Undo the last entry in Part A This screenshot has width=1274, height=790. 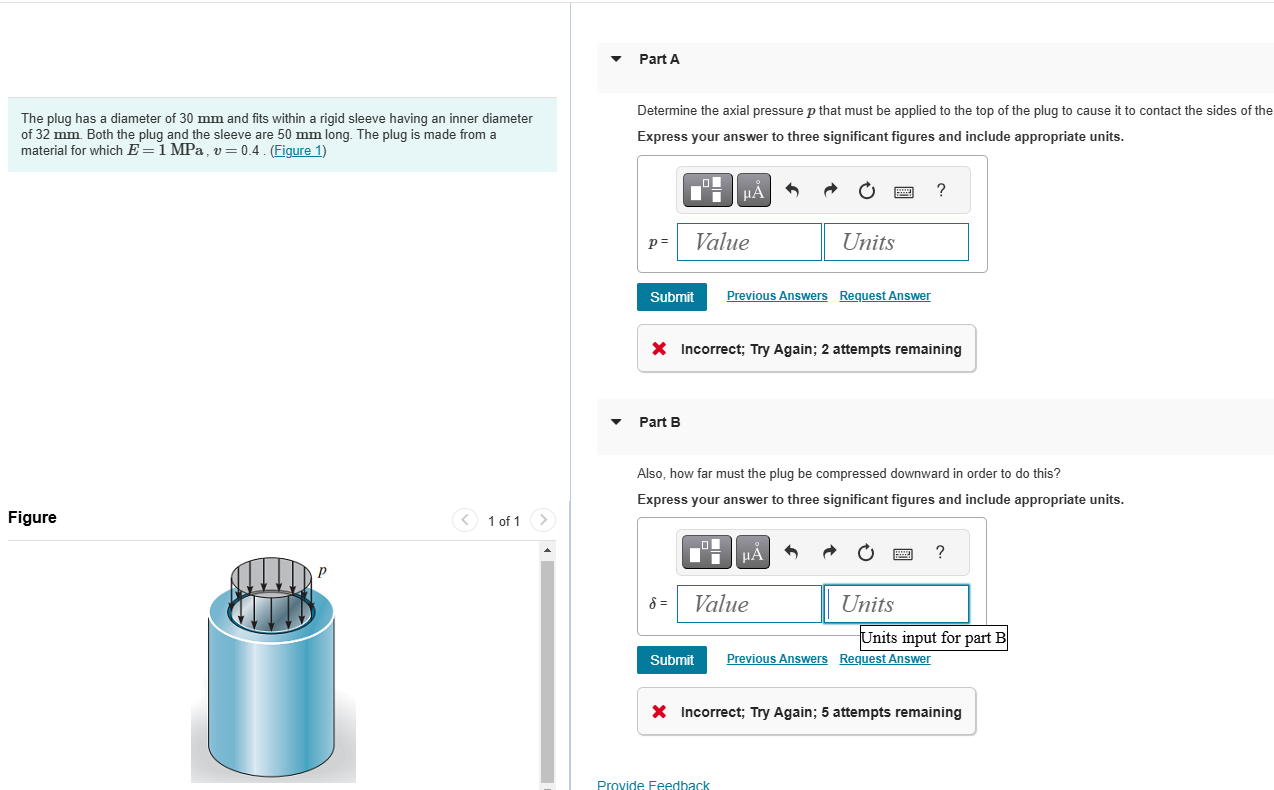coord(792,190)
